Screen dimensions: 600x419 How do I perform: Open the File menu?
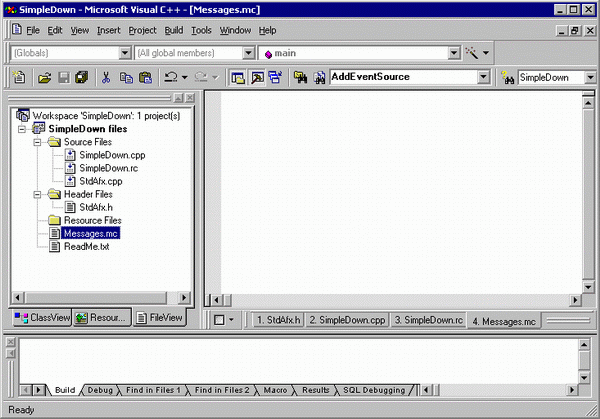[33, 30]
